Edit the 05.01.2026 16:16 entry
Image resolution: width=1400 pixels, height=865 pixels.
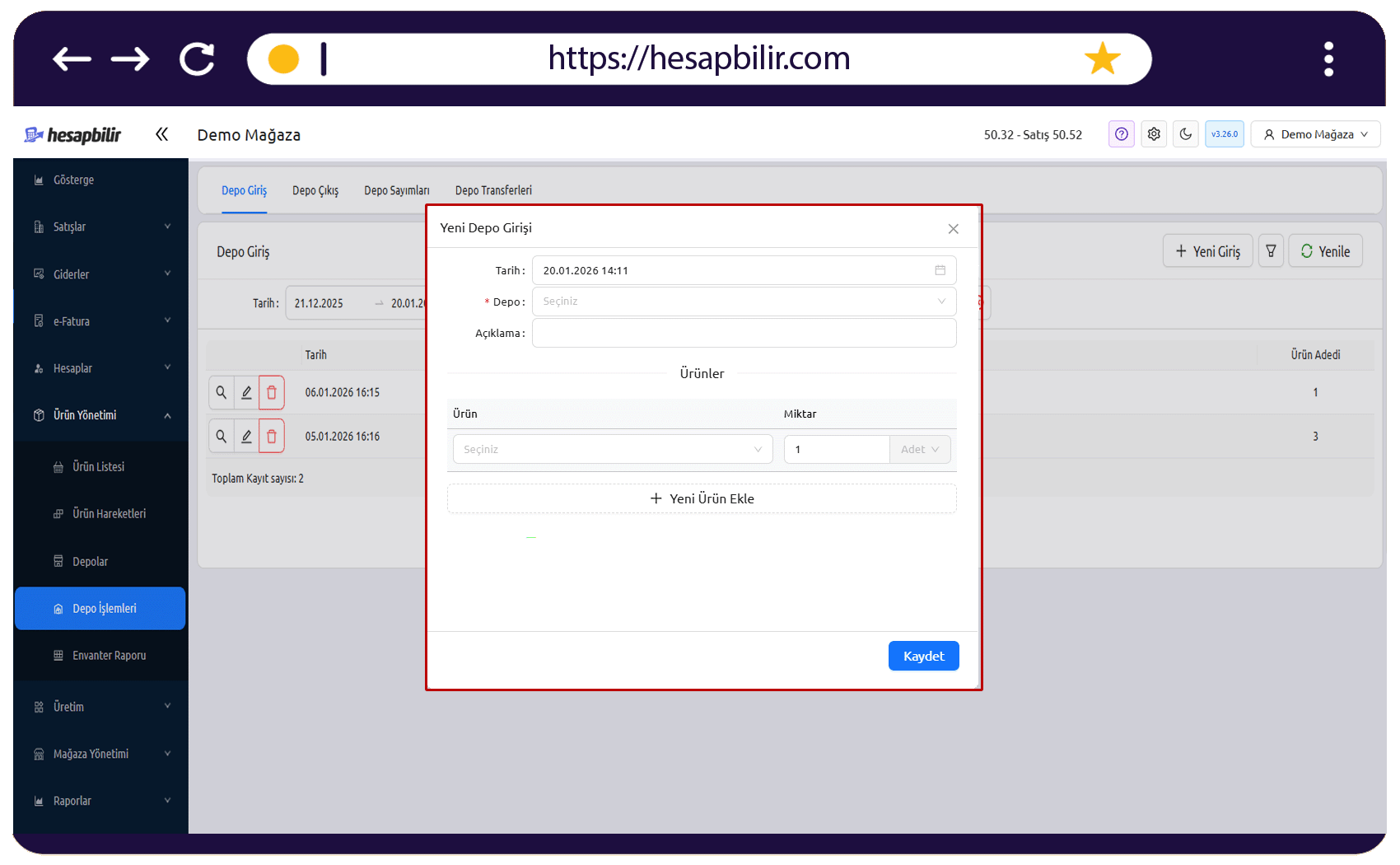click(x=246, y=437)
